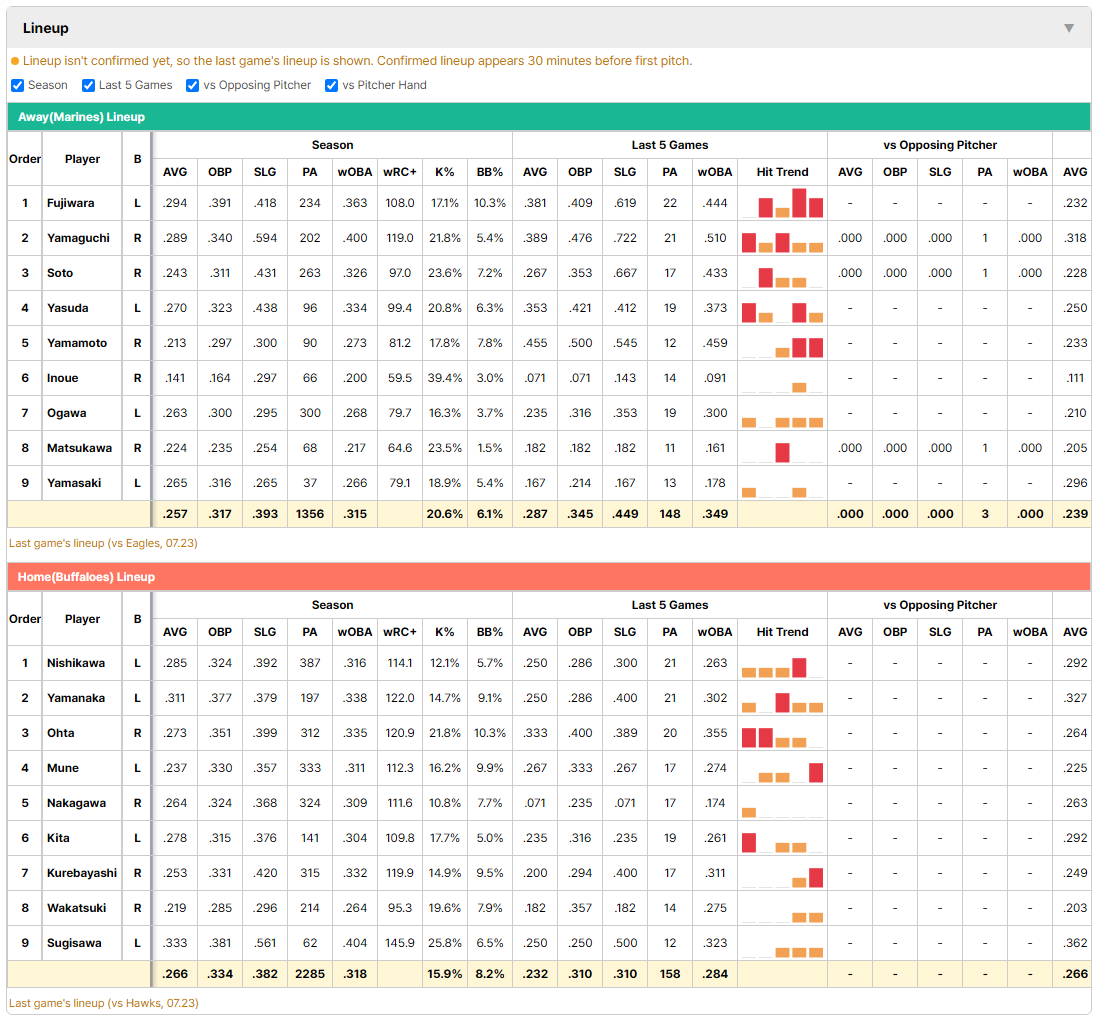Click the lineup-not-confirmed orange status dot
This screenshot has height=1021, width=1098.
pyautogui.click(x=15, y=62)
